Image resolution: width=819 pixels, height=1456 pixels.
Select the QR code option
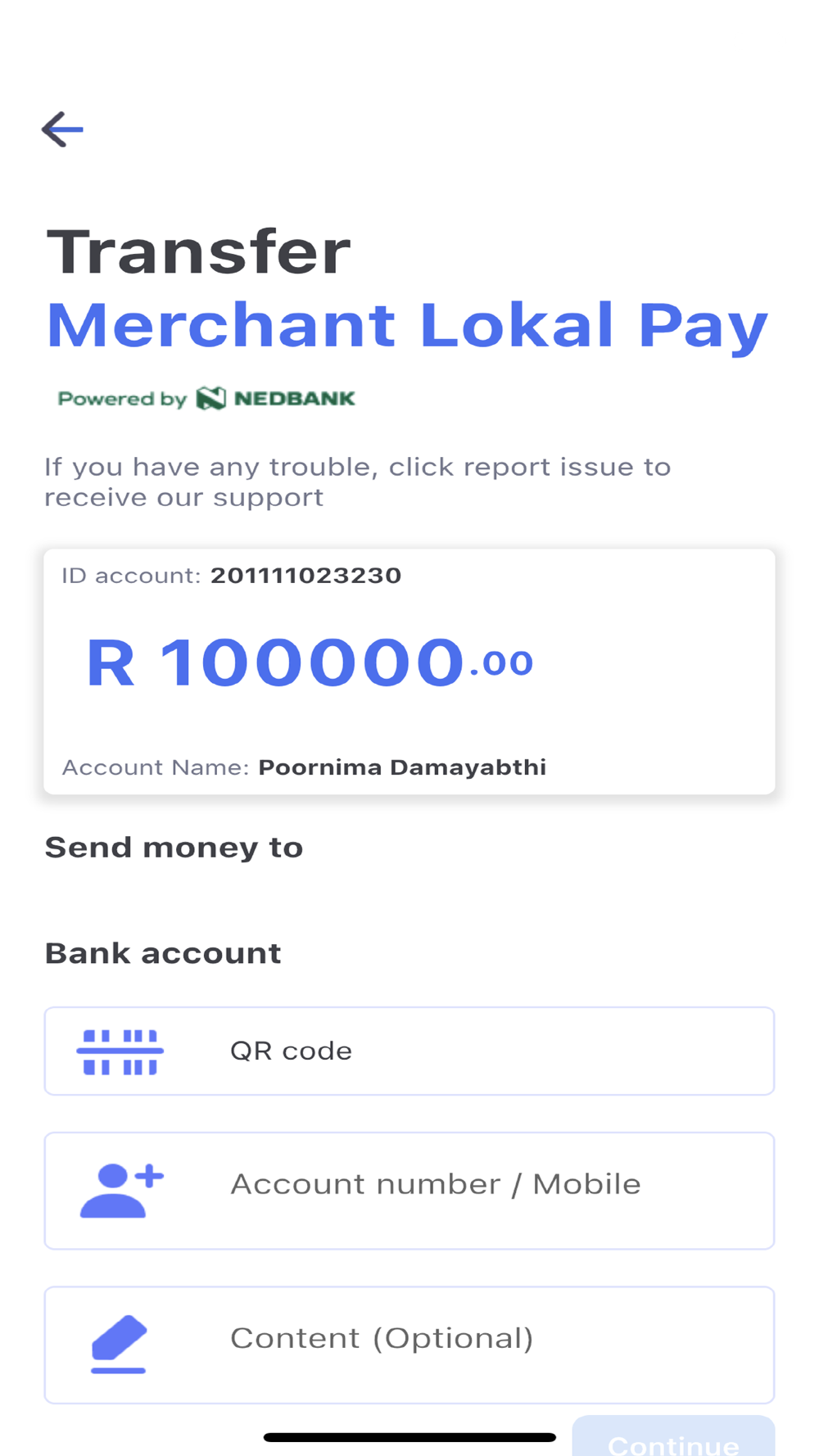(x=409, y=1051)
